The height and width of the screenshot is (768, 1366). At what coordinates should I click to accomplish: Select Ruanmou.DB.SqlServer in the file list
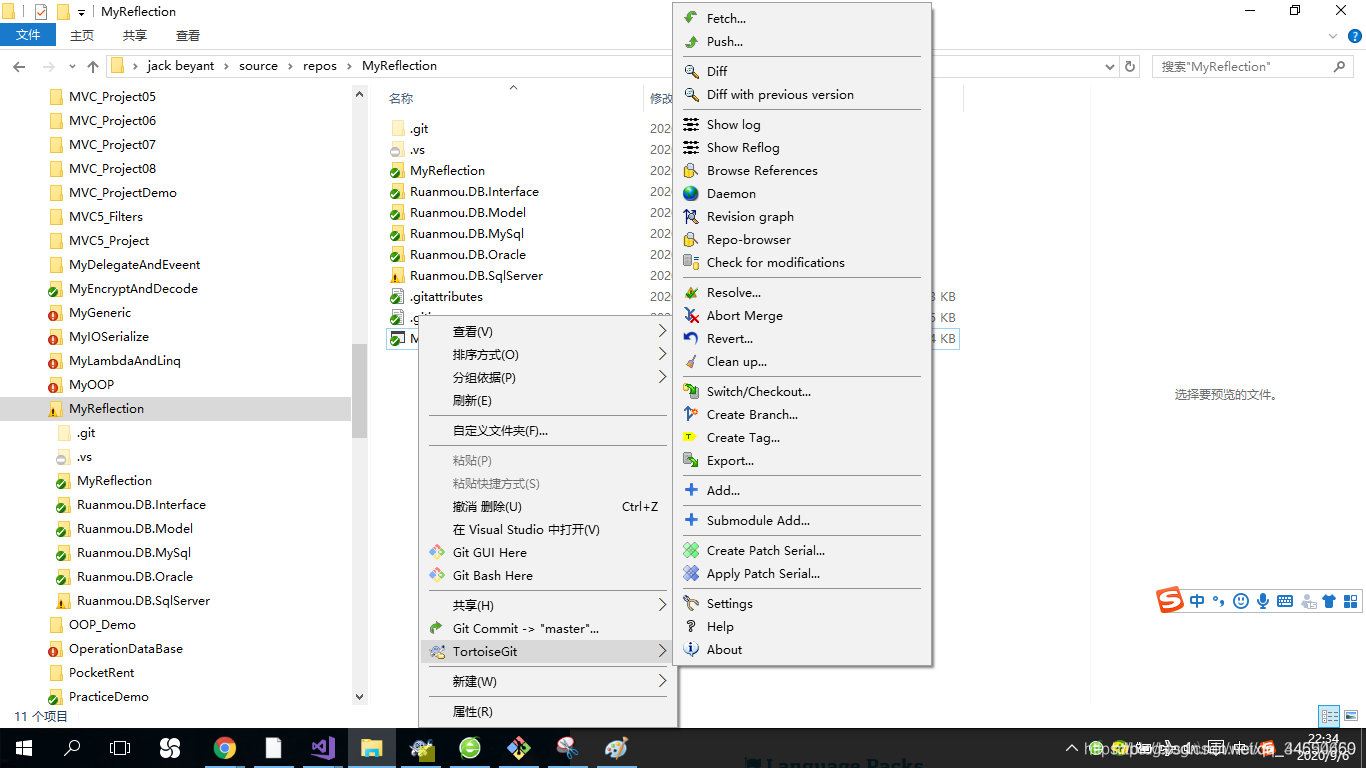tap(476, 275)
